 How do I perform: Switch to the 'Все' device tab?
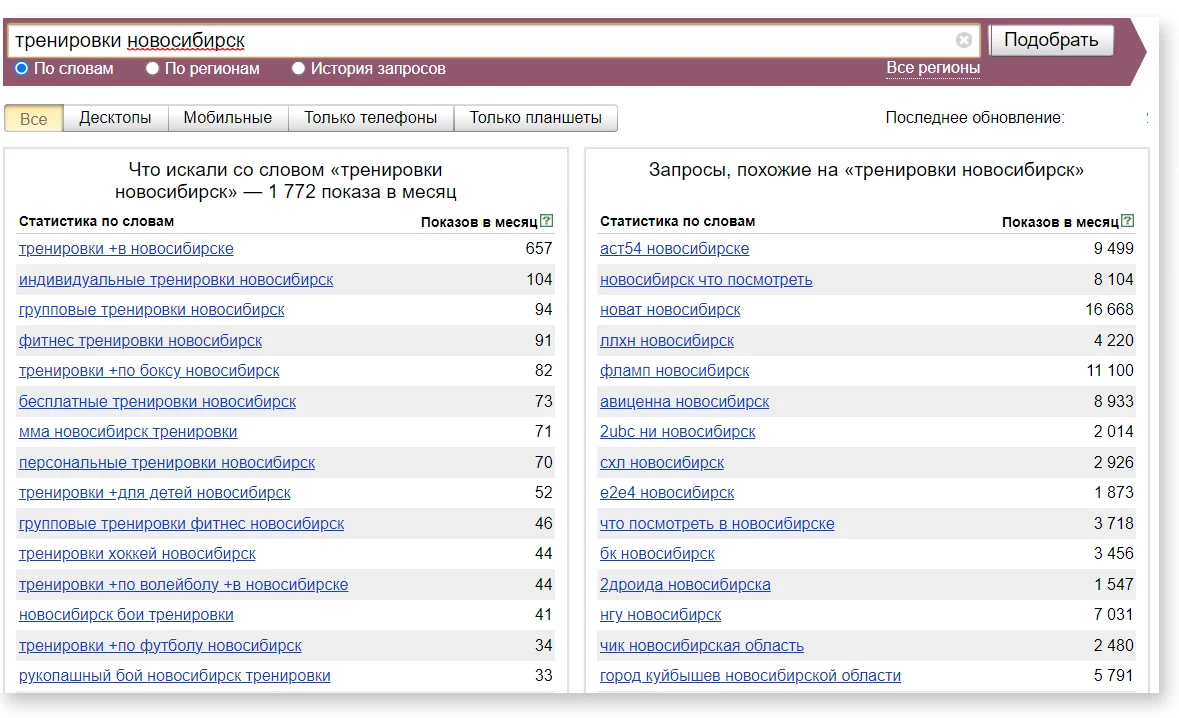click(x=33, y=119)
